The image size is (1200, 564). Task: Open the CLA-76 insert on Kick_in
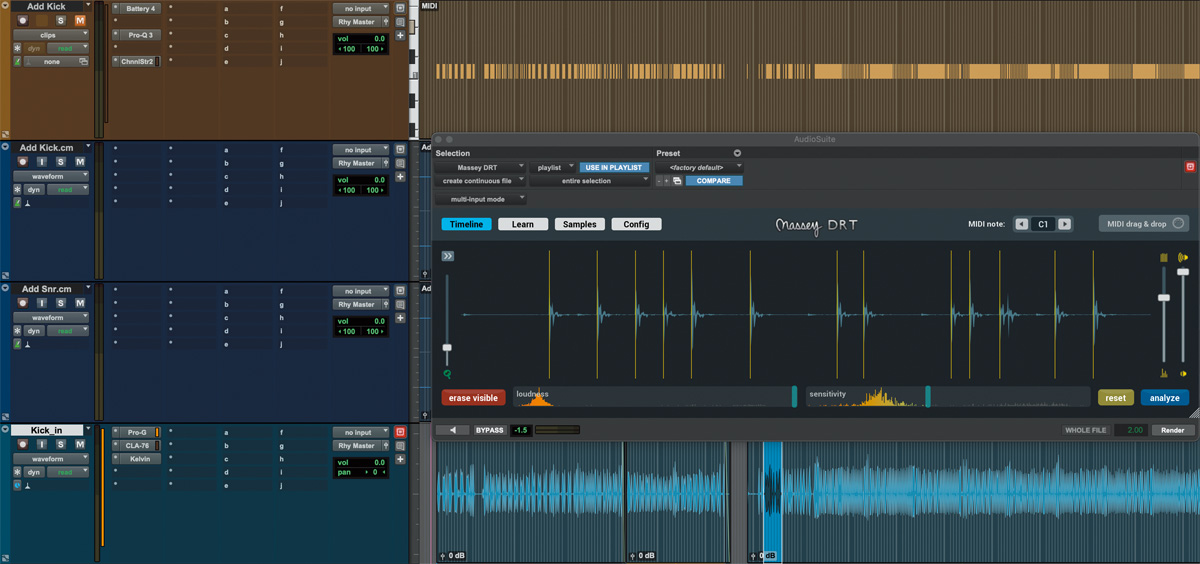(x=138, y=446)
